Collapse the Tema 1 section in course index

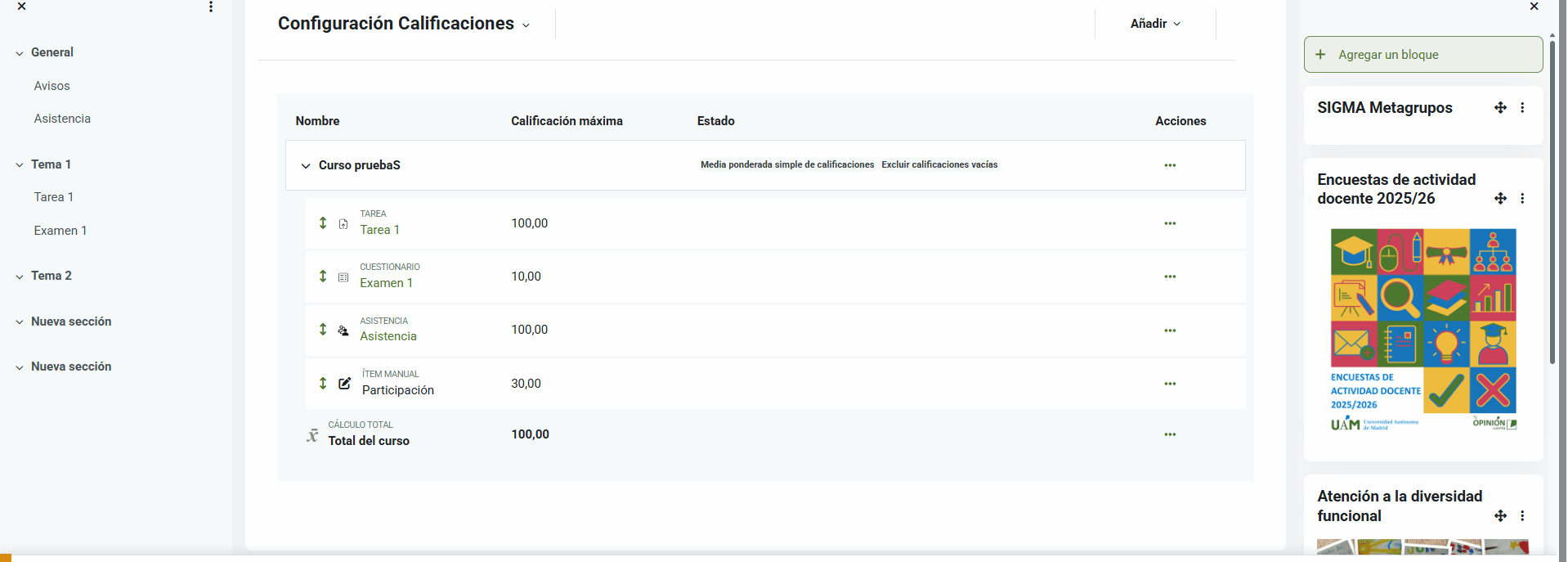[x=20, y=165]
